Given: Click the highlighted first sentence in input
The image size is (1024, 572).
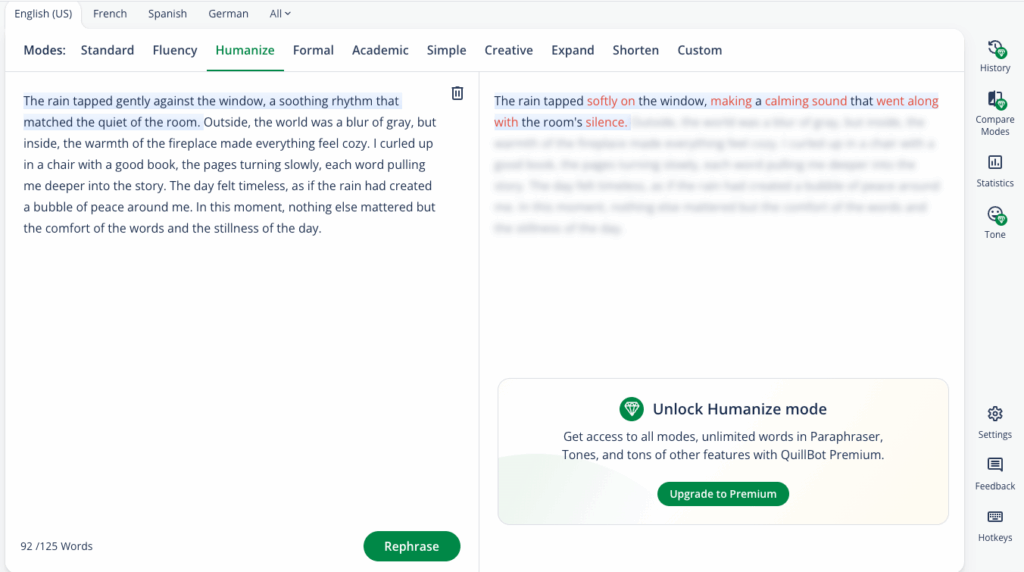Looking at the screenshot, I should 211,111.
